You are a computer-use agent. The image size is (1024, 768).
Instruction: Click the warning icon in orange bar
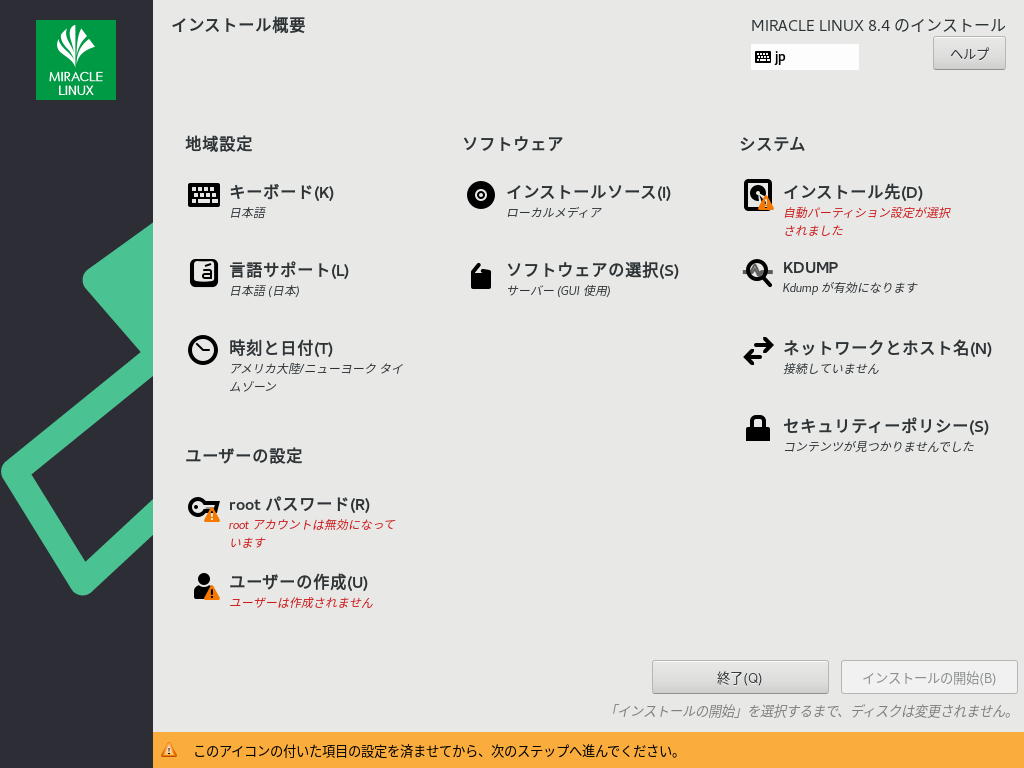tap(169, 750)
